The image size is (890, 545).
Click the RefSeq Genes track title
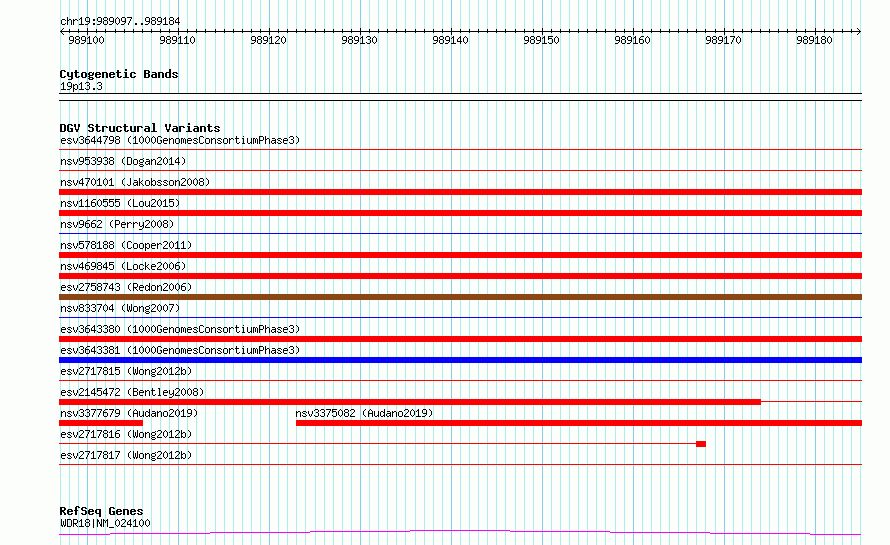click(101, 512)
